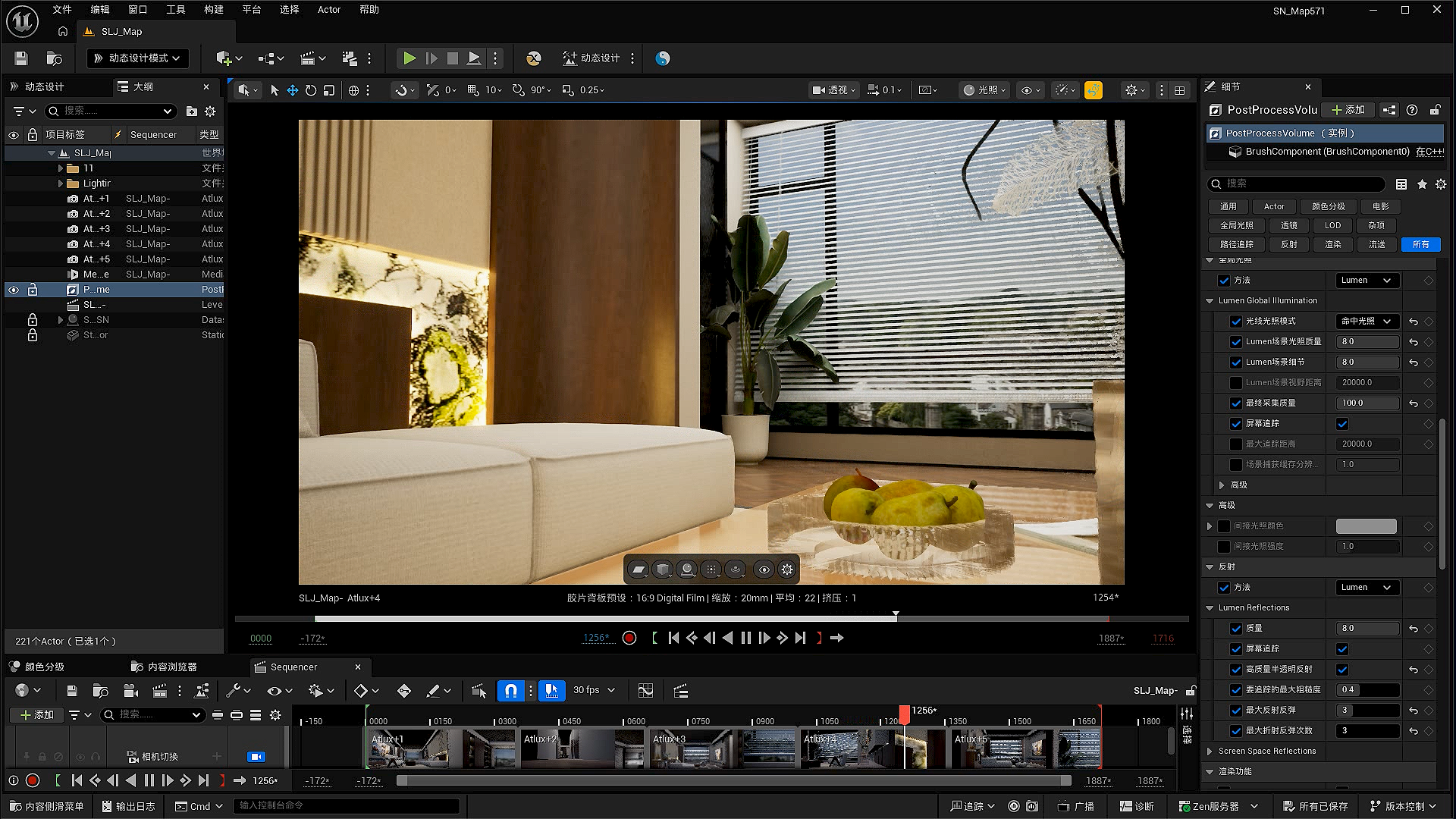Select the rotate transform tool in the viewport
The image size is (1456, 819).
311,90
